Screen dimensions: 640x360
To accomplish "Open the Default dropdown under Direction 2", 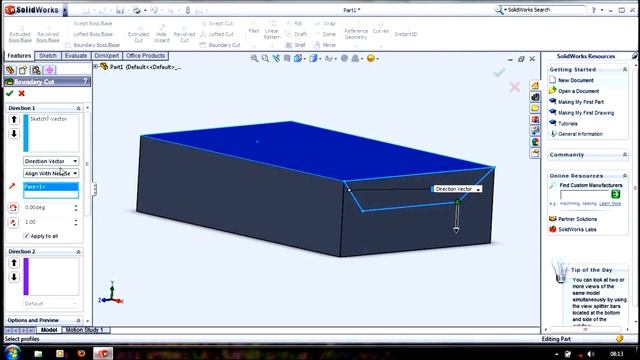I will click(51, 304).
